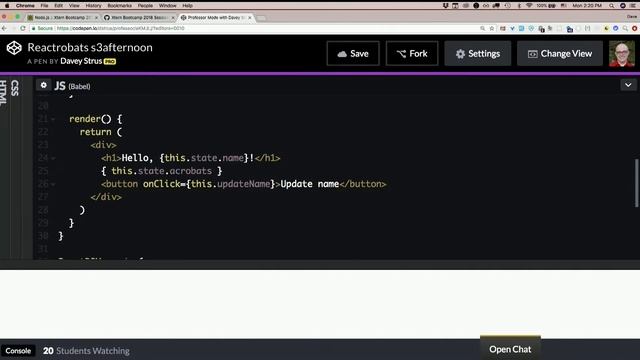
Task: Click the updateName code on line 26
Action: click(244, 184)
